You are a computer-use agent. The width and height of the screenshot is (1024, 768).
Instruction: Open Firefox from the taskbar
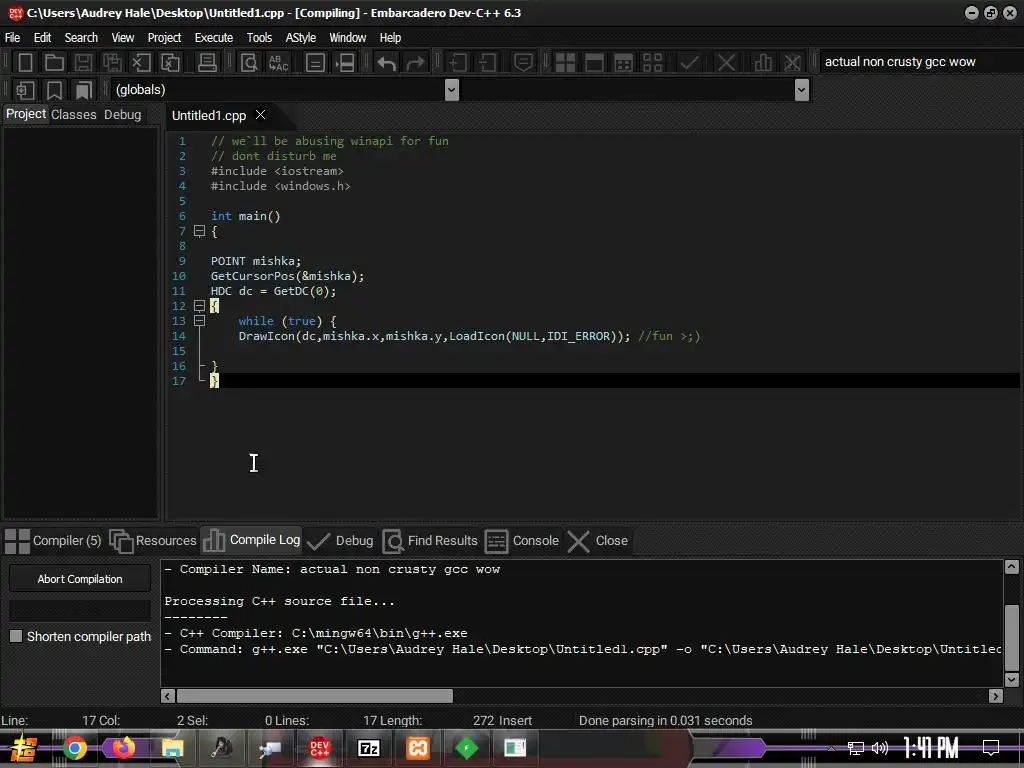point(123,748)
